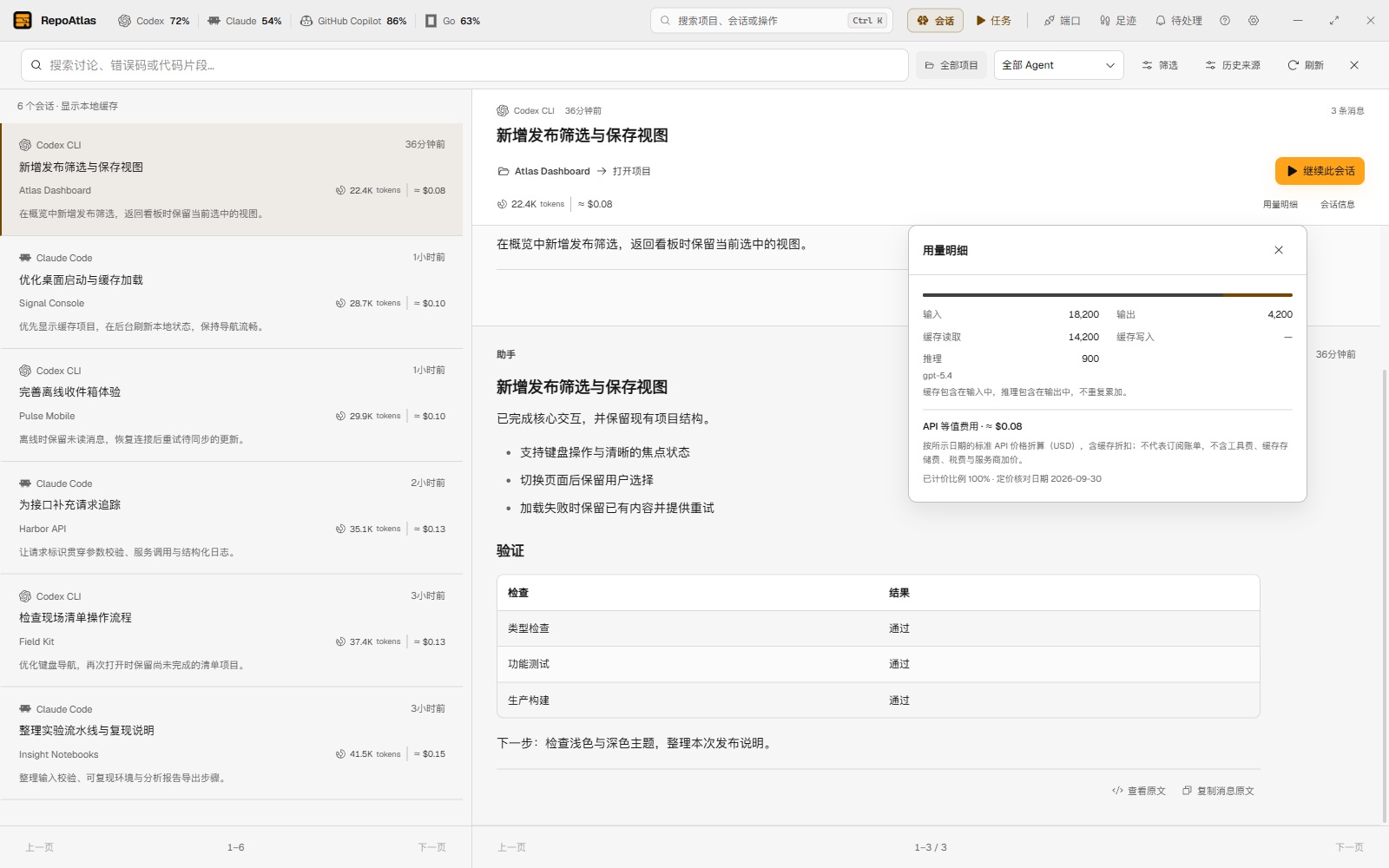Open the Codex 72% usage indicator
The height and width of the screenshot is (868, 1389).
pyautogui.click(x=154, y=21)
